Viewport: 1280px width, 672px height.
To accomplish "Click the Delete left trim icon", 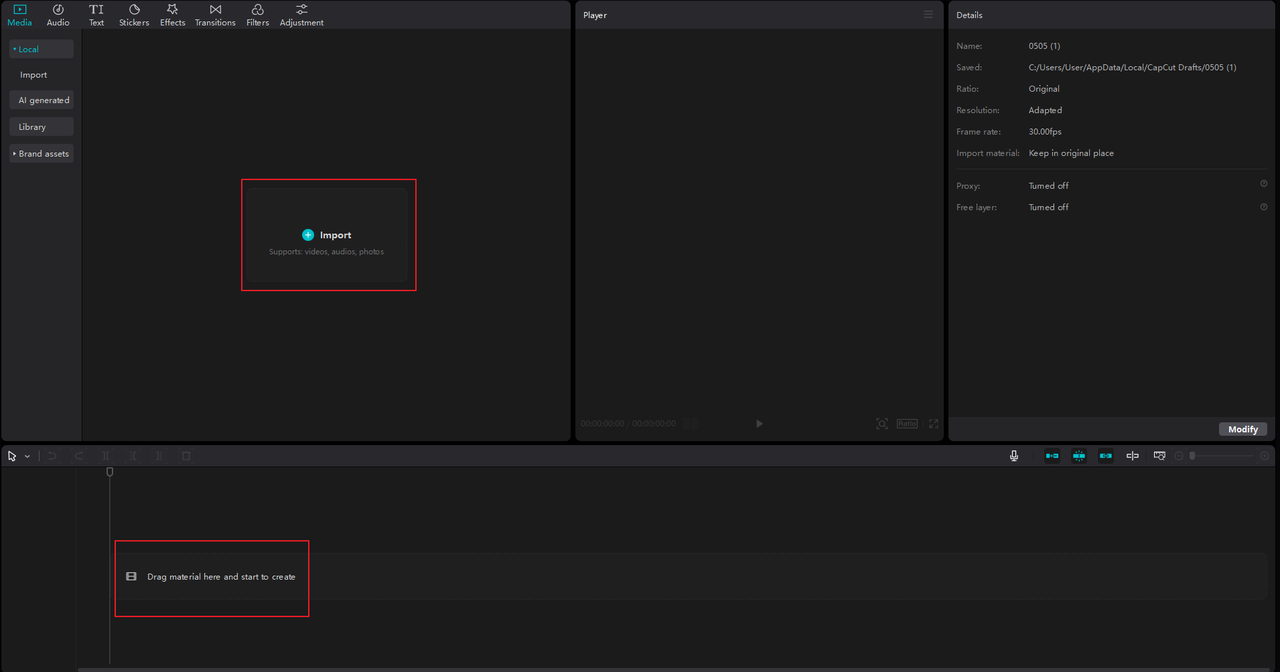I will [133, 456].
